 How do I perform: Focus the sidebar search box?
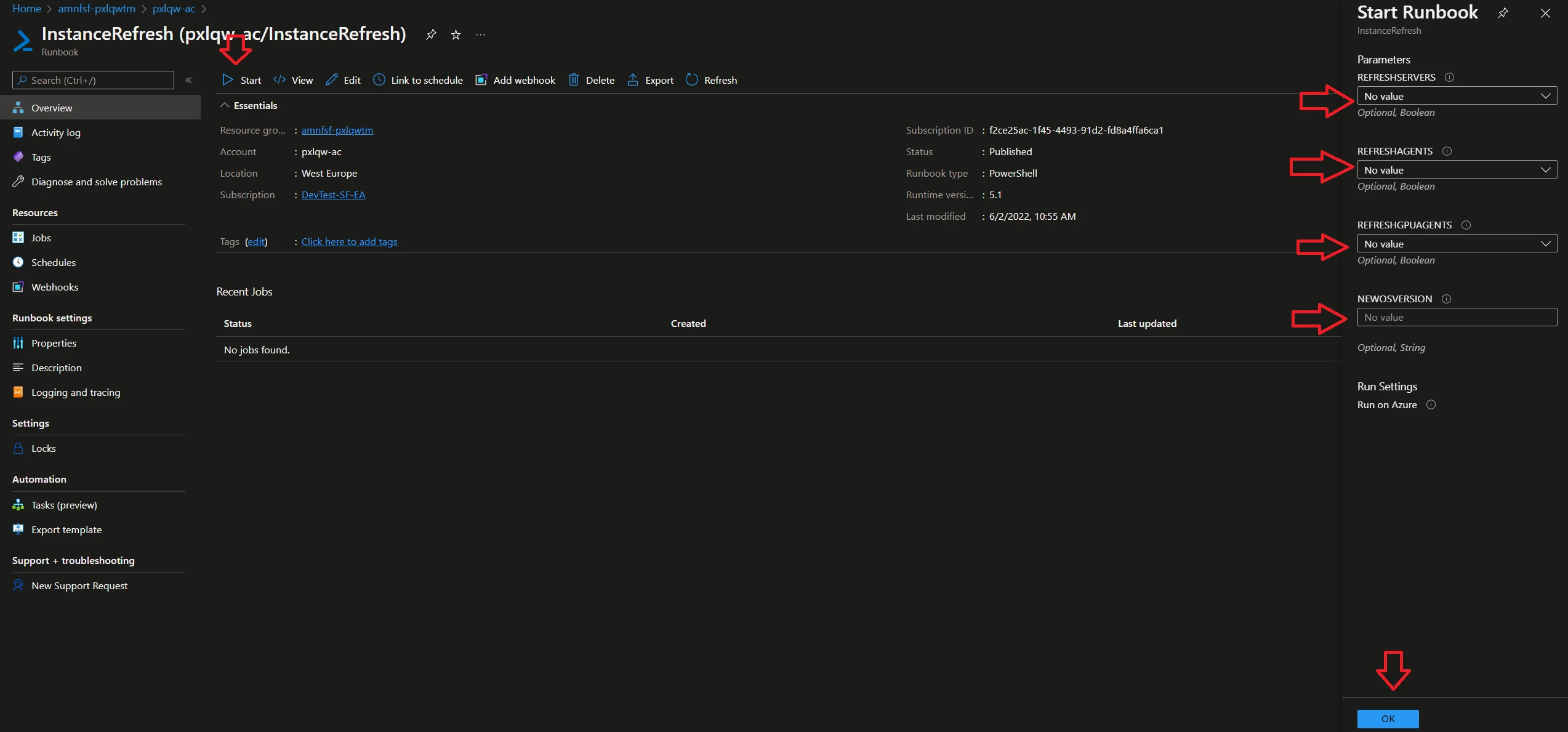(x=93, y=80)
